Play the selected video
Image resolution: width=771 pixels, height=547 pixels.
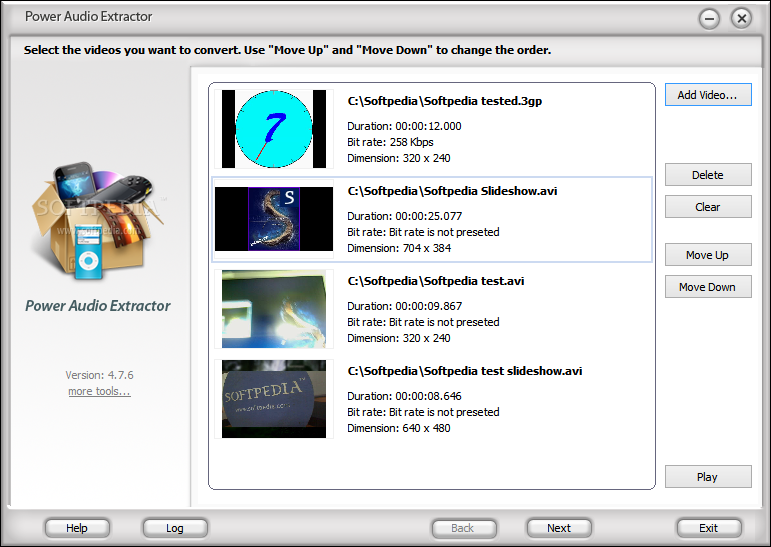[708, 477]
